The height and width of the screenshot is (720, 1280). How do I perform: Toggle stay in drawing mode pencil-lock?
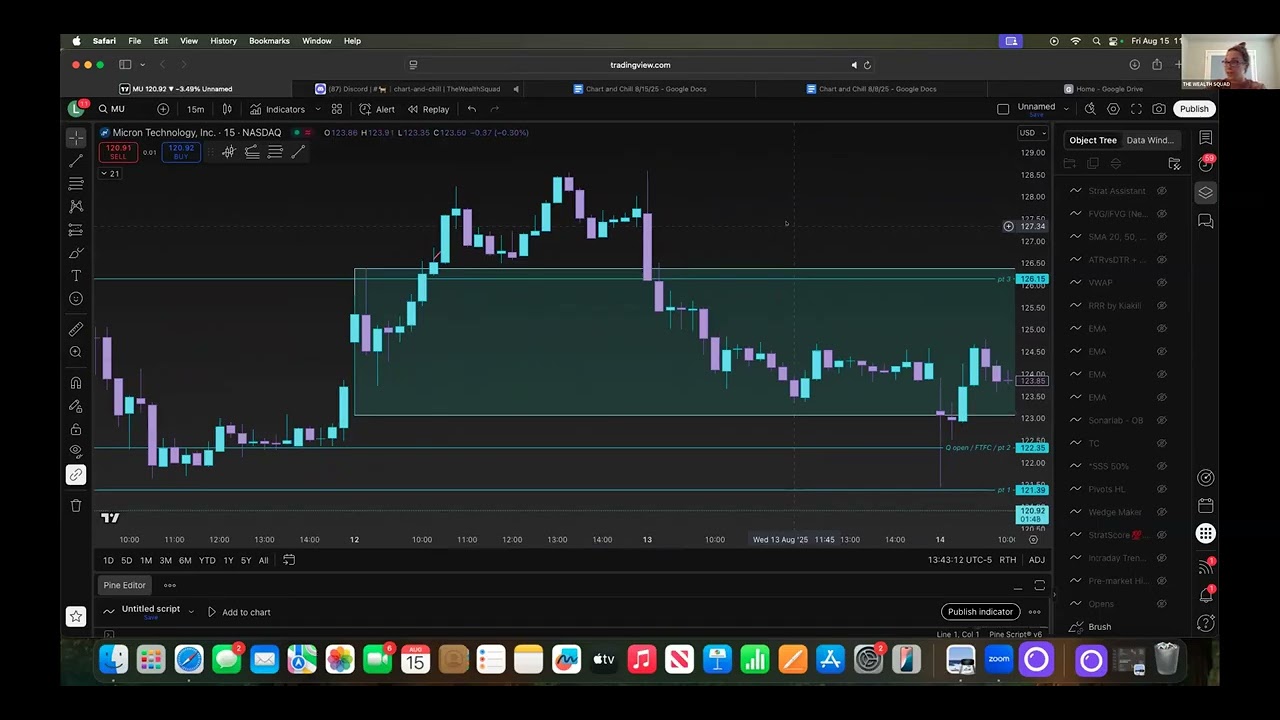(76, 406)
